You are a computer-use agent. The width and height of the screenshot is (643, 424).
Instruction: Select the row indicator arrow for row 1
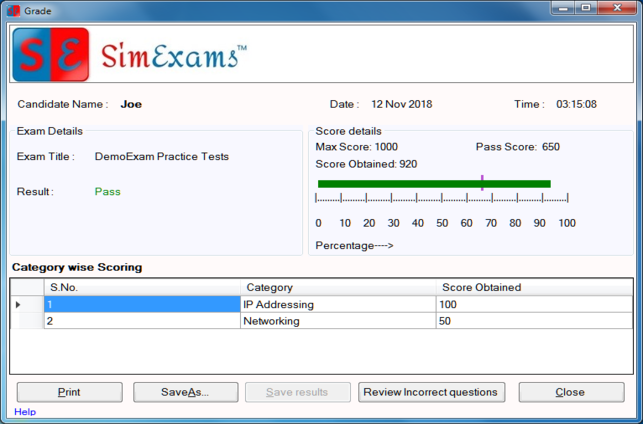click(x=18, y=305)
